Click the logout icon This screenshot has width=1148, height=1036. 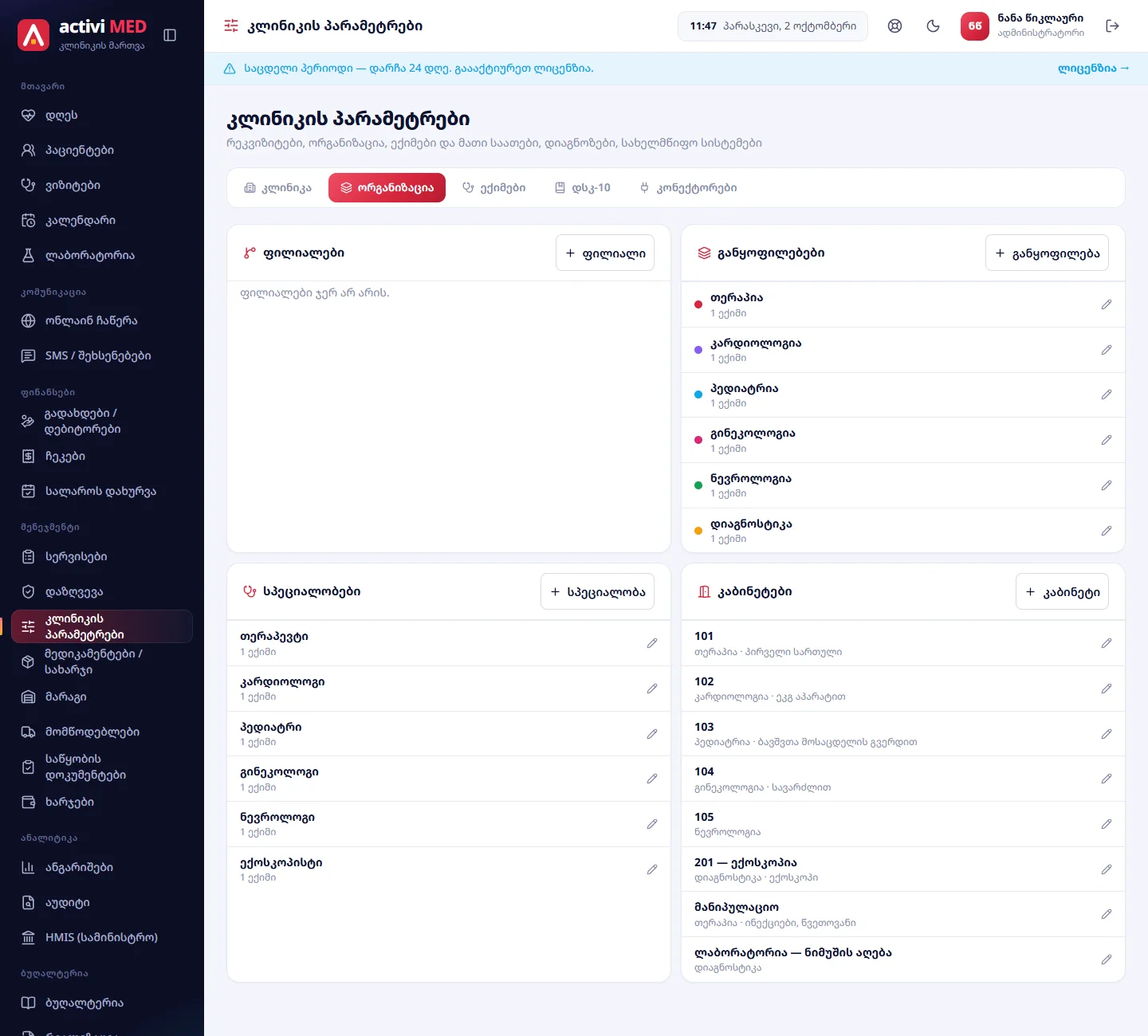(1113, 26)
